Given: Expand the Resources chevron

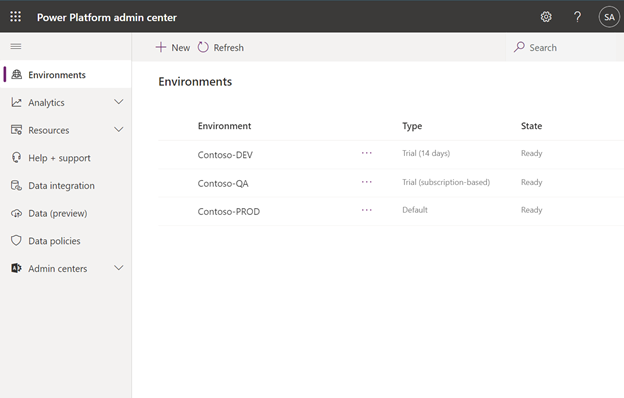Looking at the screenshot, I should tap(119, 130).
